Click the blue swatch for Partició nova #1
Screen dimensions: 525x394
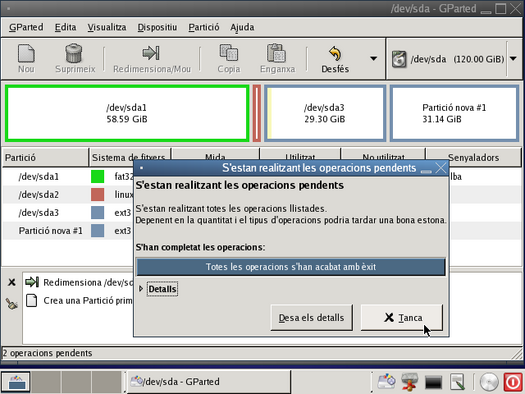pyautogui.click(x=97, y=231)
